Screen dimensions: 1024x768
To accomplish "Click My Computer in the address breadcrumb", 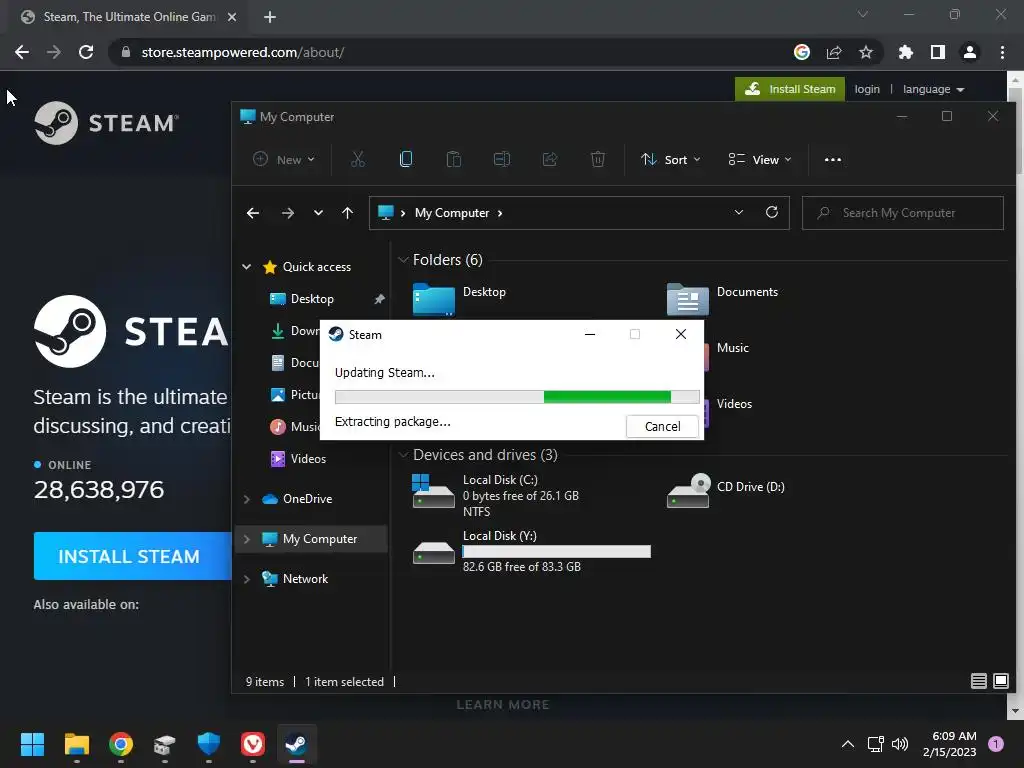I will click(x=451, y=213).
